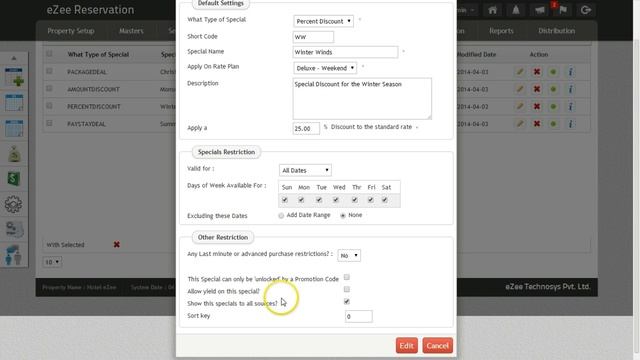Click the eZee Reservation title
The height and width of the screenshot is (360, 640).
tap(90, 10)
